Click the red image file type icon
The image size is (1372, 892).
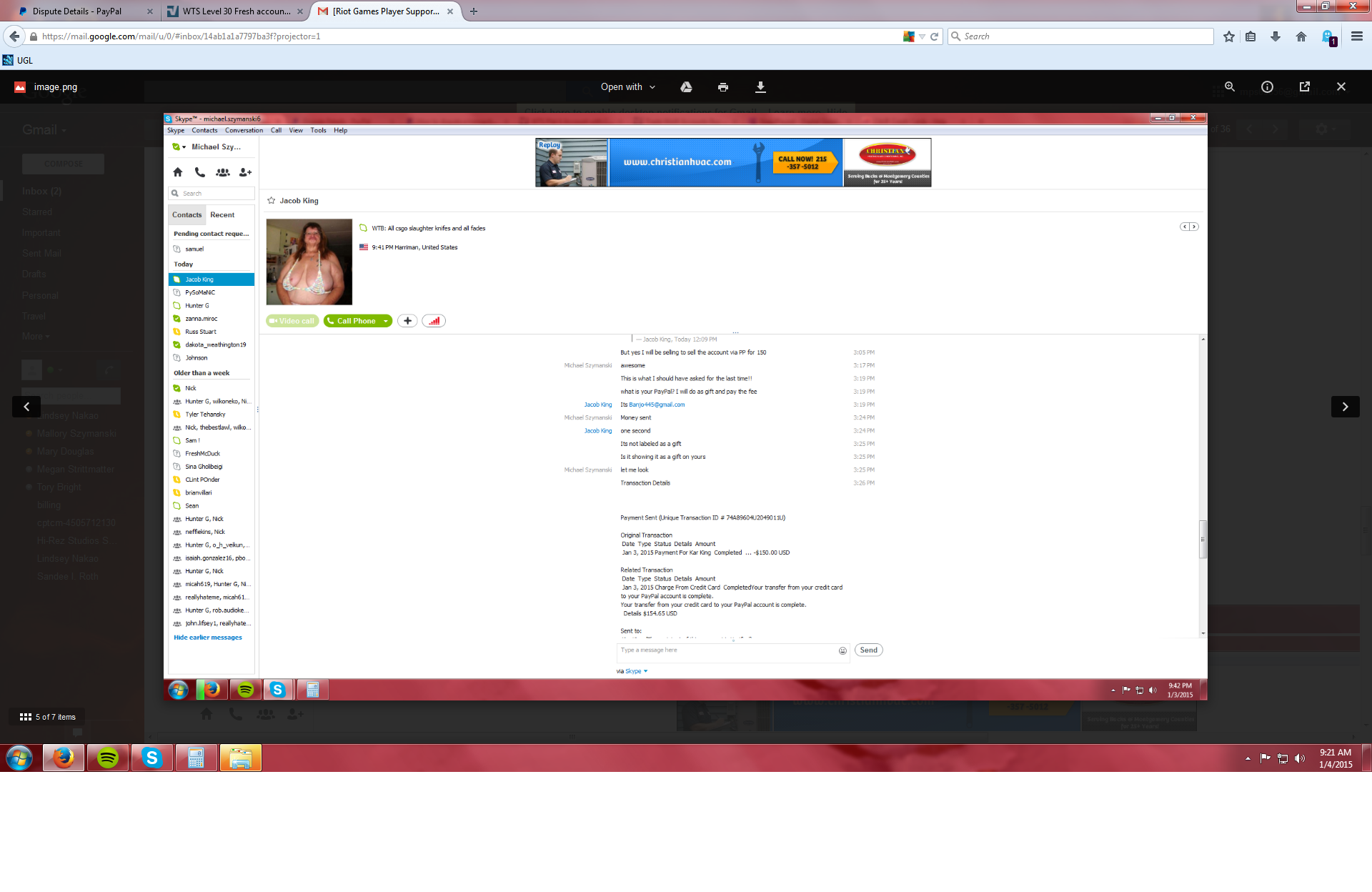click(x=20, y=87)
